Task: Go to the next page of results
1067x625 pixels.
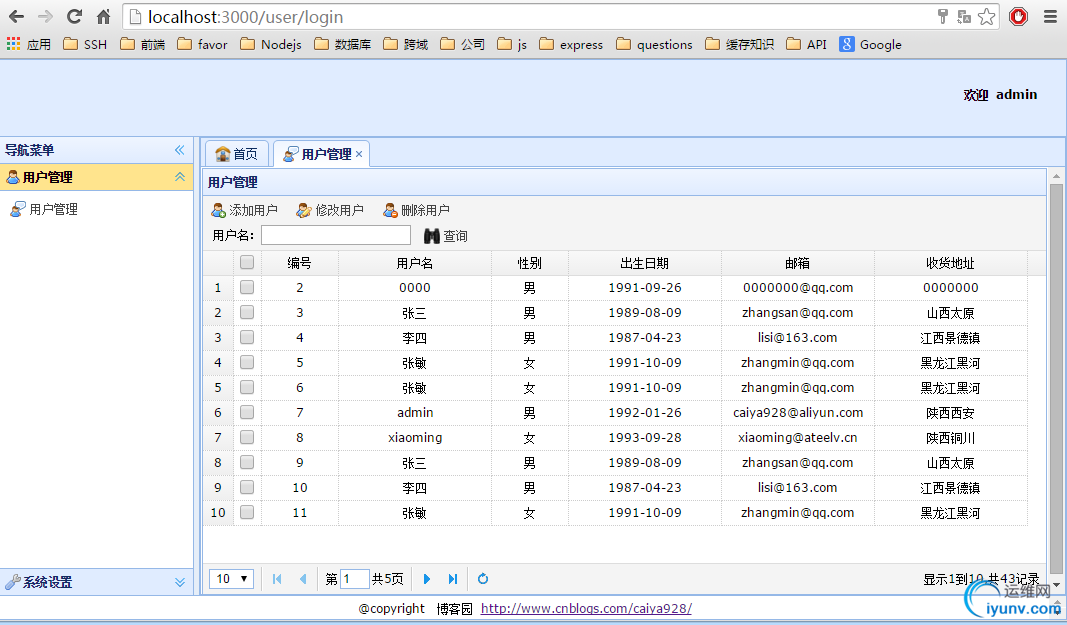Action: pyautogui.click(x=427, y=579)
